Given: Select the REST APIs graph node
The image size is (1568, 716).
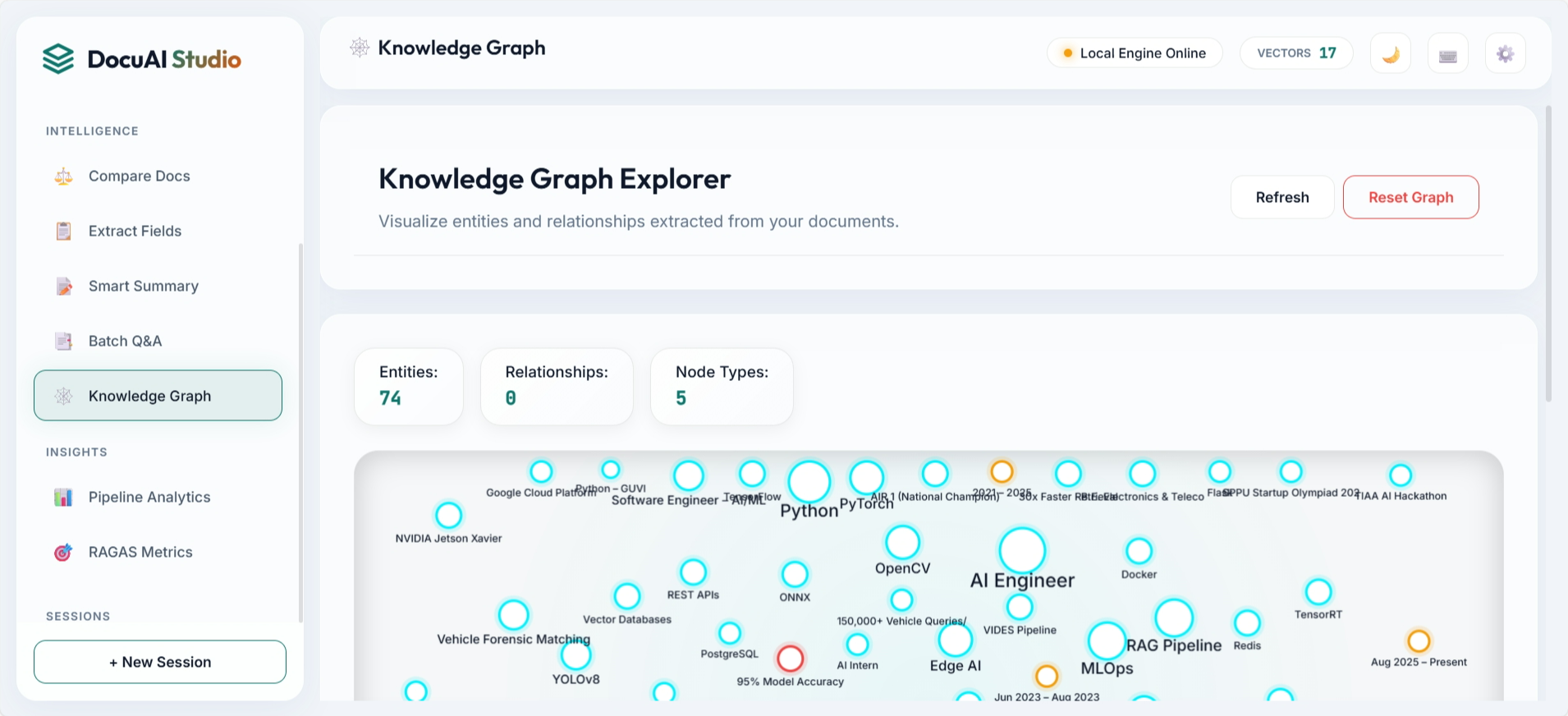Looking at the screenshot, I should point(693,572).
